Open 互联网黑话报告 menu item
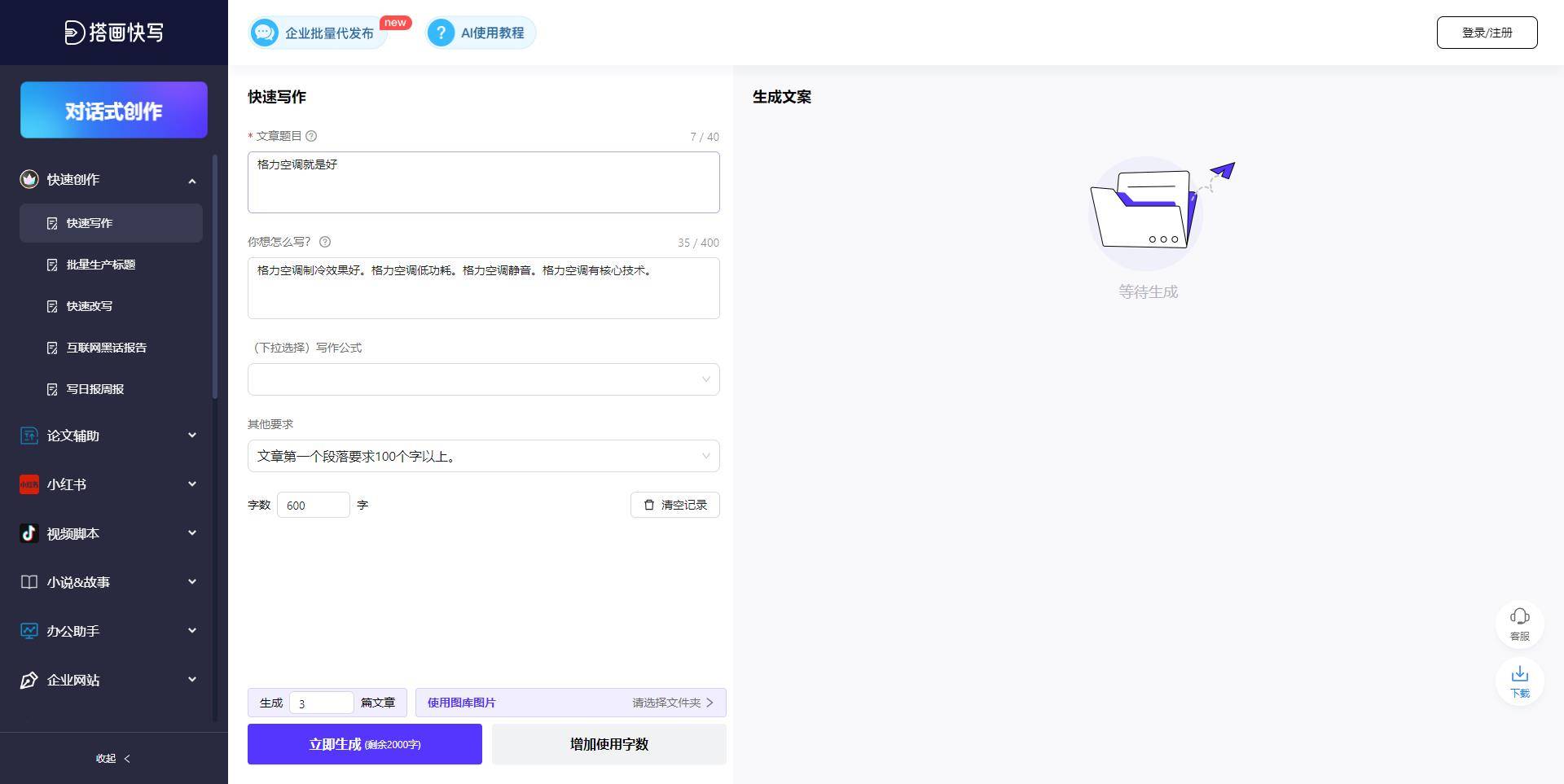 [106, 348]
